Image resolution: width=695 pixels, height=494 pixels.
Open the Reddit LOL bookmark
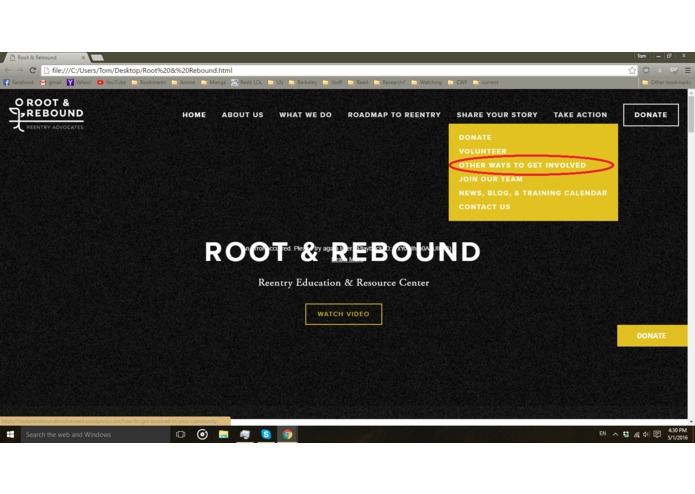(x=246, y=82)
